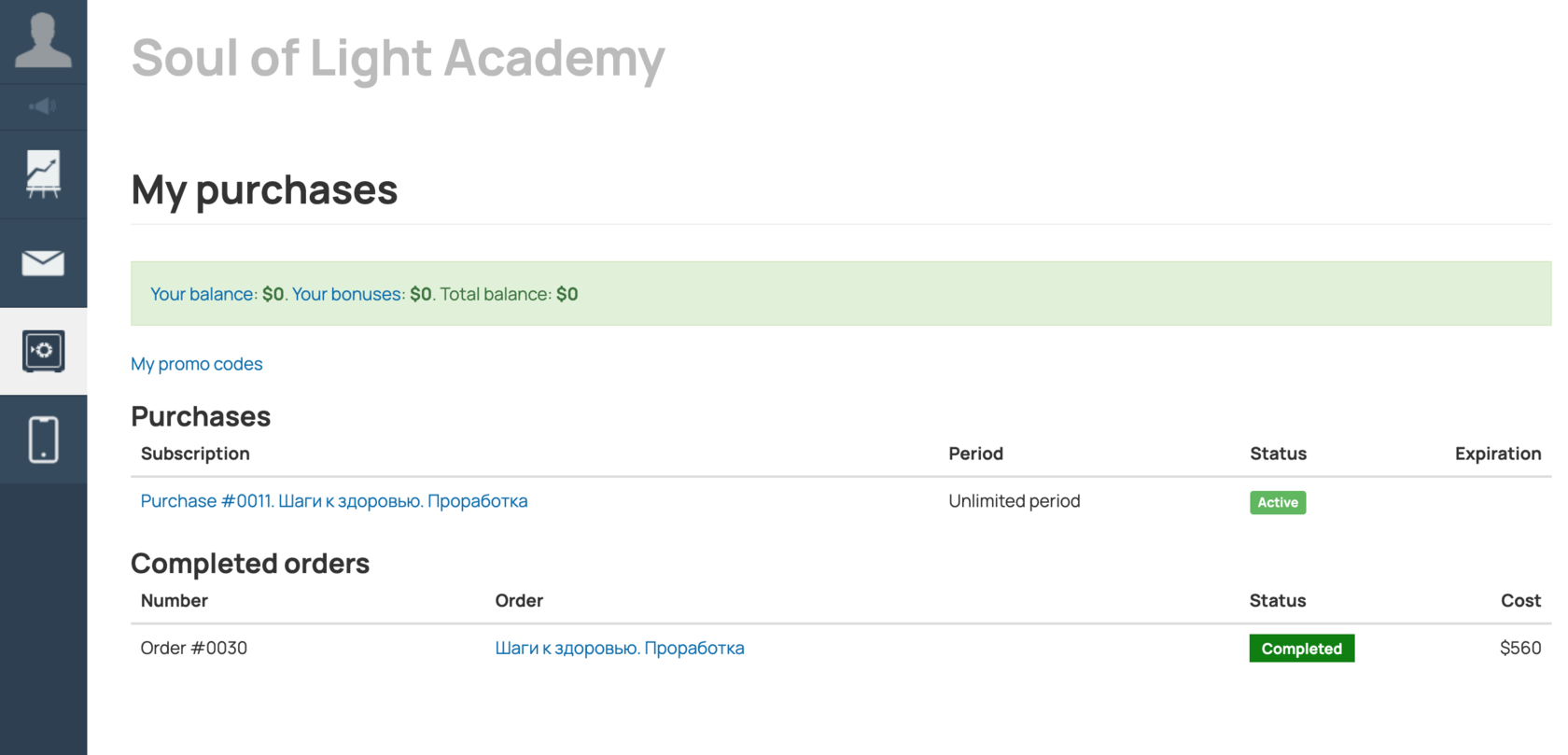Click the $560 cost value
The width and height of the screenshot is (1568, 755).
click(x=1519, y=649)
